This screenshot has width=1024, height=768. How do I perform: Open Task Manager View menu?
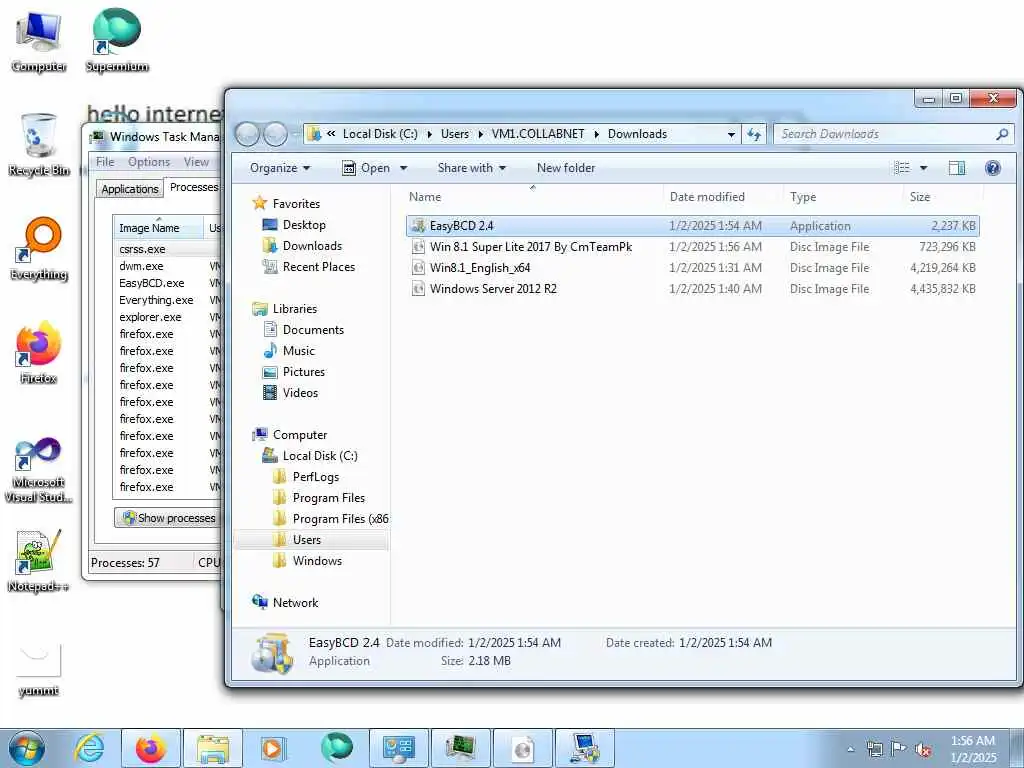pyautogui.click(x=196, y=162)
